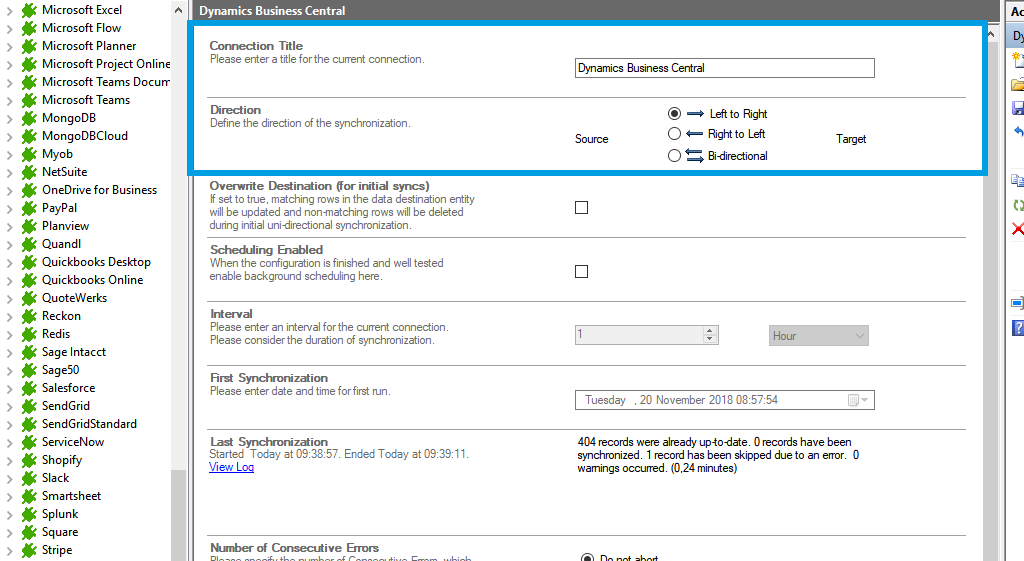This screenshot has height=561, width=1024.
Task: Tick the Scheduling Enabled checkbox
Action: (x=582, y=272)
